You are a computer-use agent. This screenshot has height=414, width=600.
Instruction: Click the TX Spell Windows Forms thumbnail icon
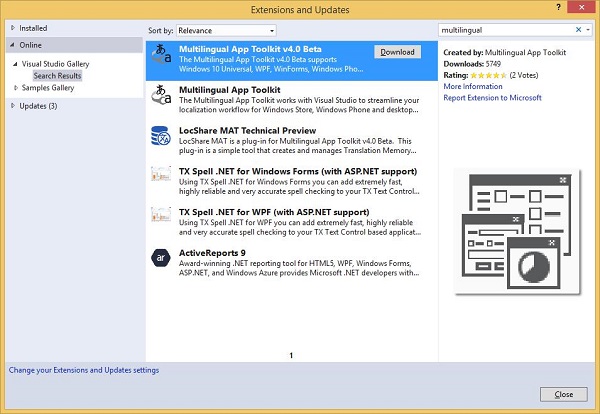coord(161,174)
